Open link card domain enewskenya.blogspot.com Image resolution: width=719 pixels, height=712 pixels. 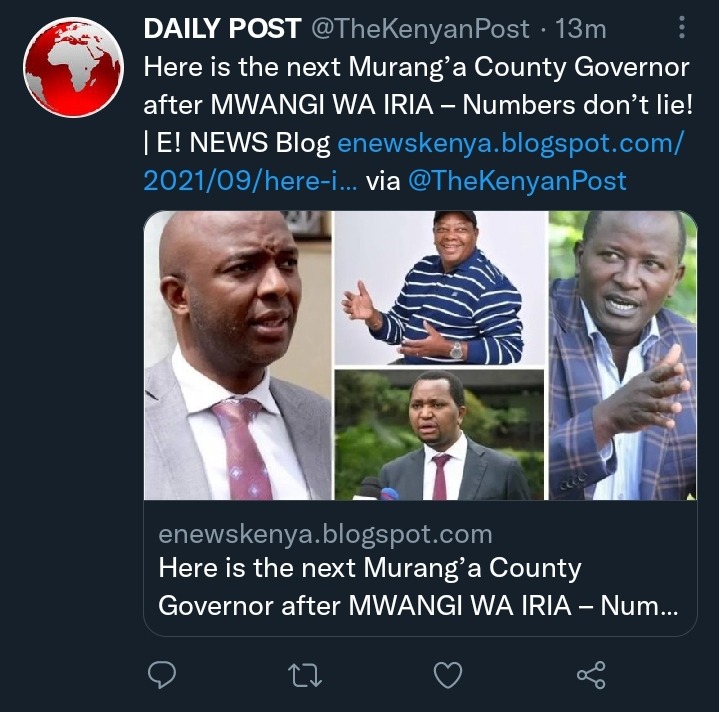coord(325,534)
